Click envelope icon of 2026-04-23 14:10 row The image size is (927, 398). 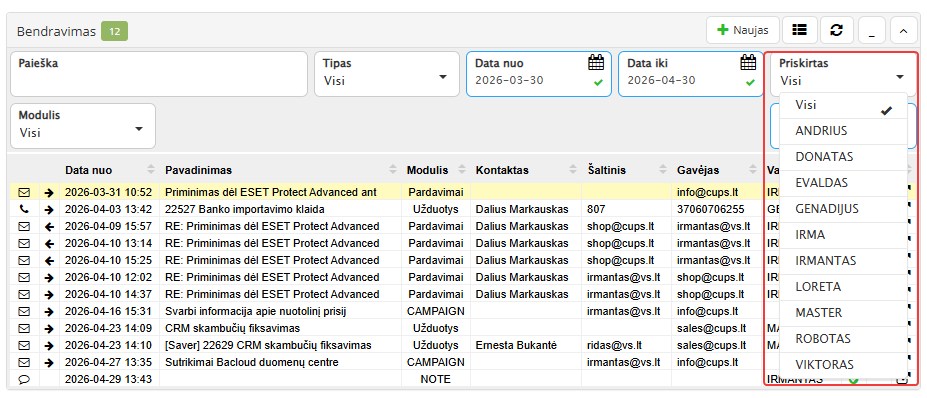(x=24, y=345)
